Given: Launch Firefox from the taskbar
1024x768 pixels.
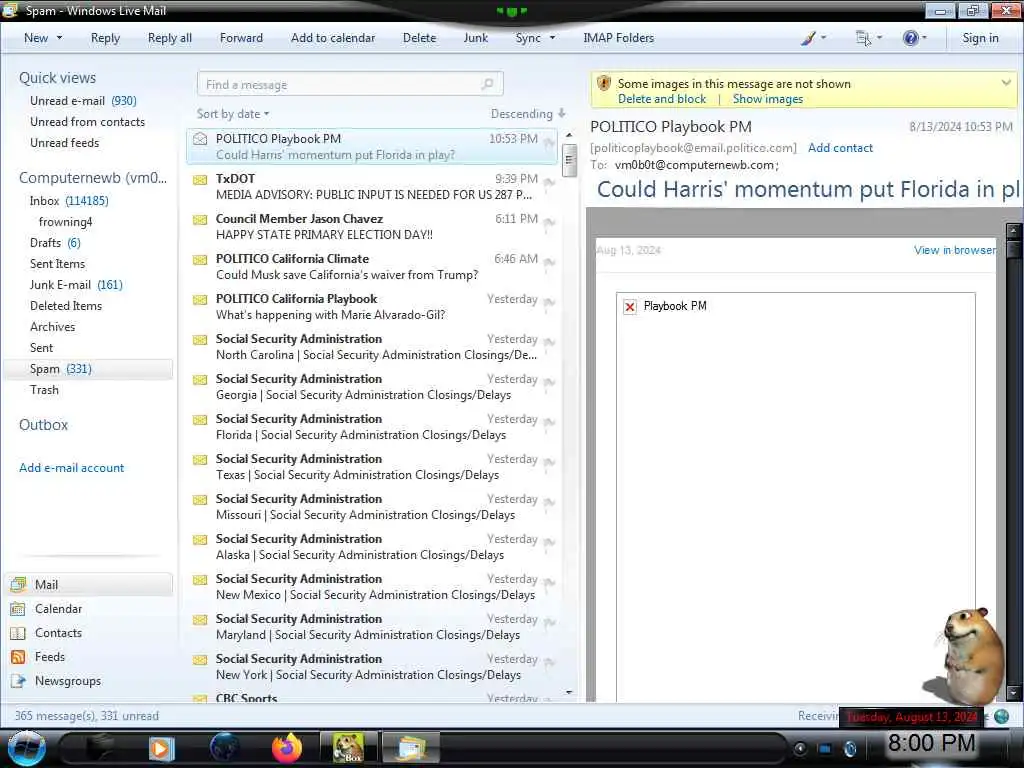Looking at the screenshot, I should (x=287, y=748).
